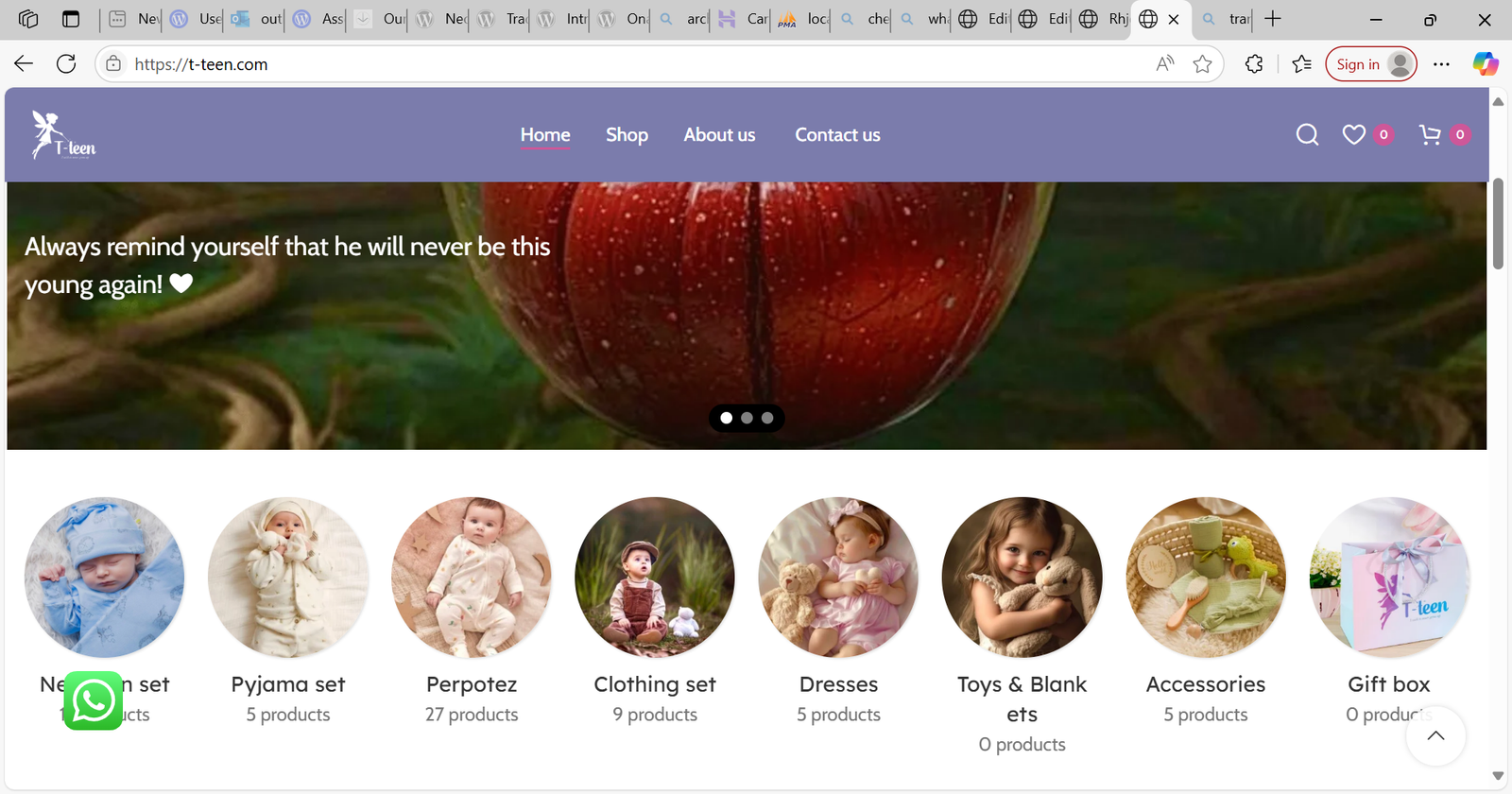Screen dimensions: 1512x794
Task: Click Toys & Blankets category title
Action: (x=1022, y=699)
